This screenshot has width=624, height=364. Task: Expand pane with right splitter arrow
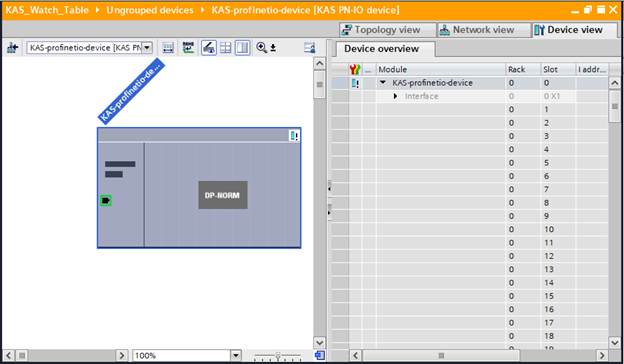pos(329,212)
